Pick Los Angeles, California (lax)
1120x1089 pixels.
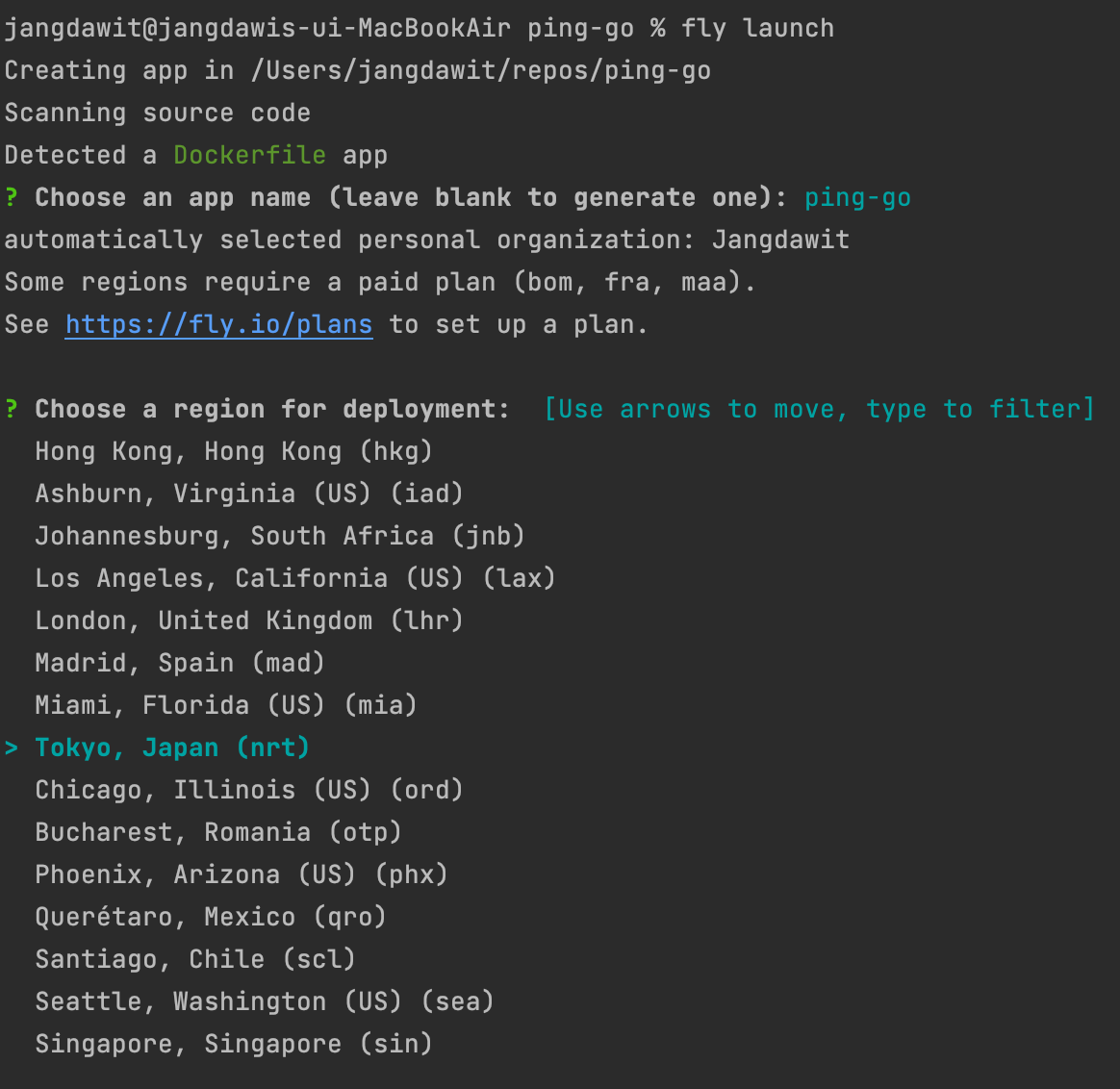(295, 578)
